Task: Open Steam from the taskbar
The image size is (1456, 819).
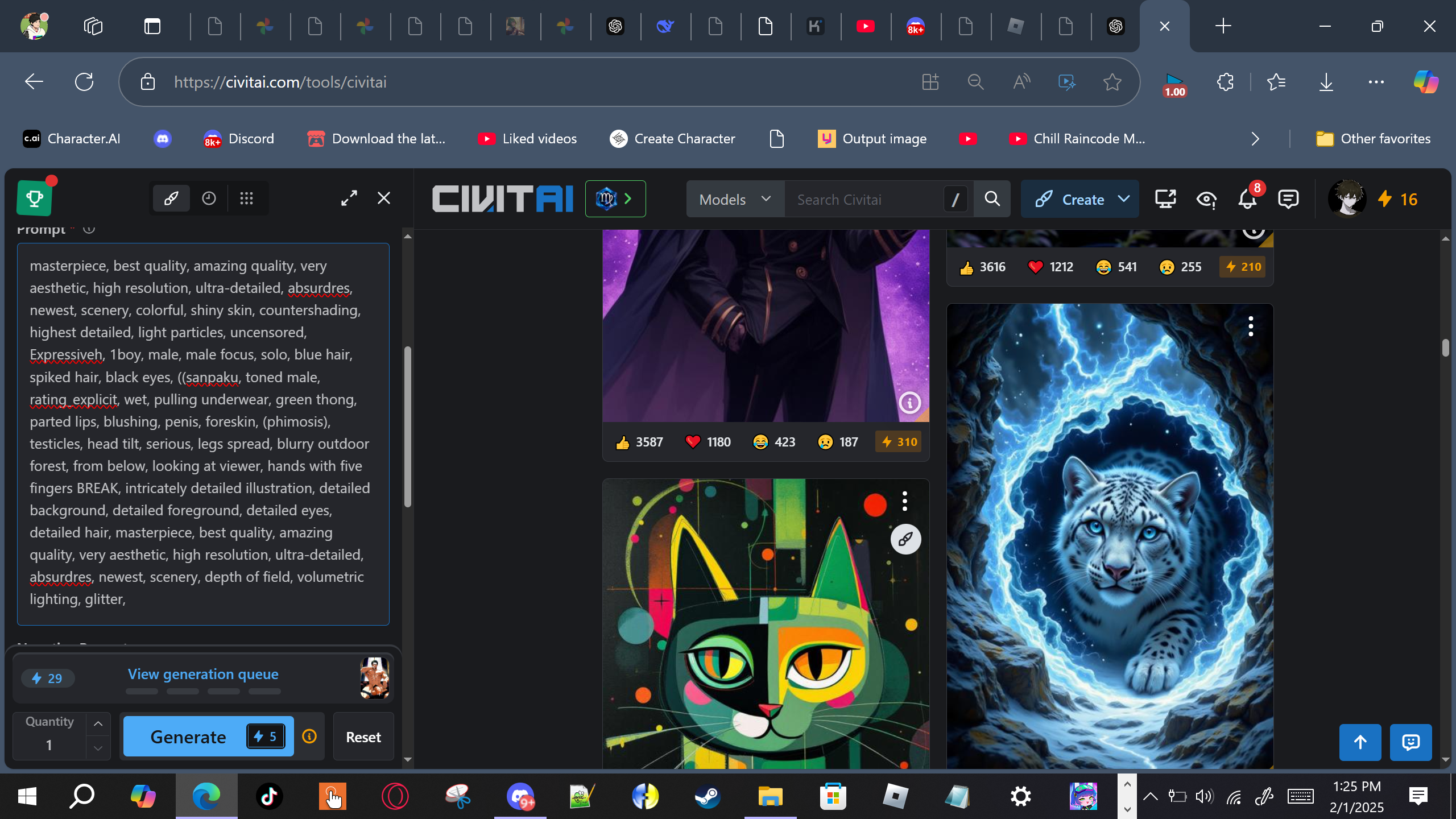Action: pyautogui.click(x=708, y=796)
